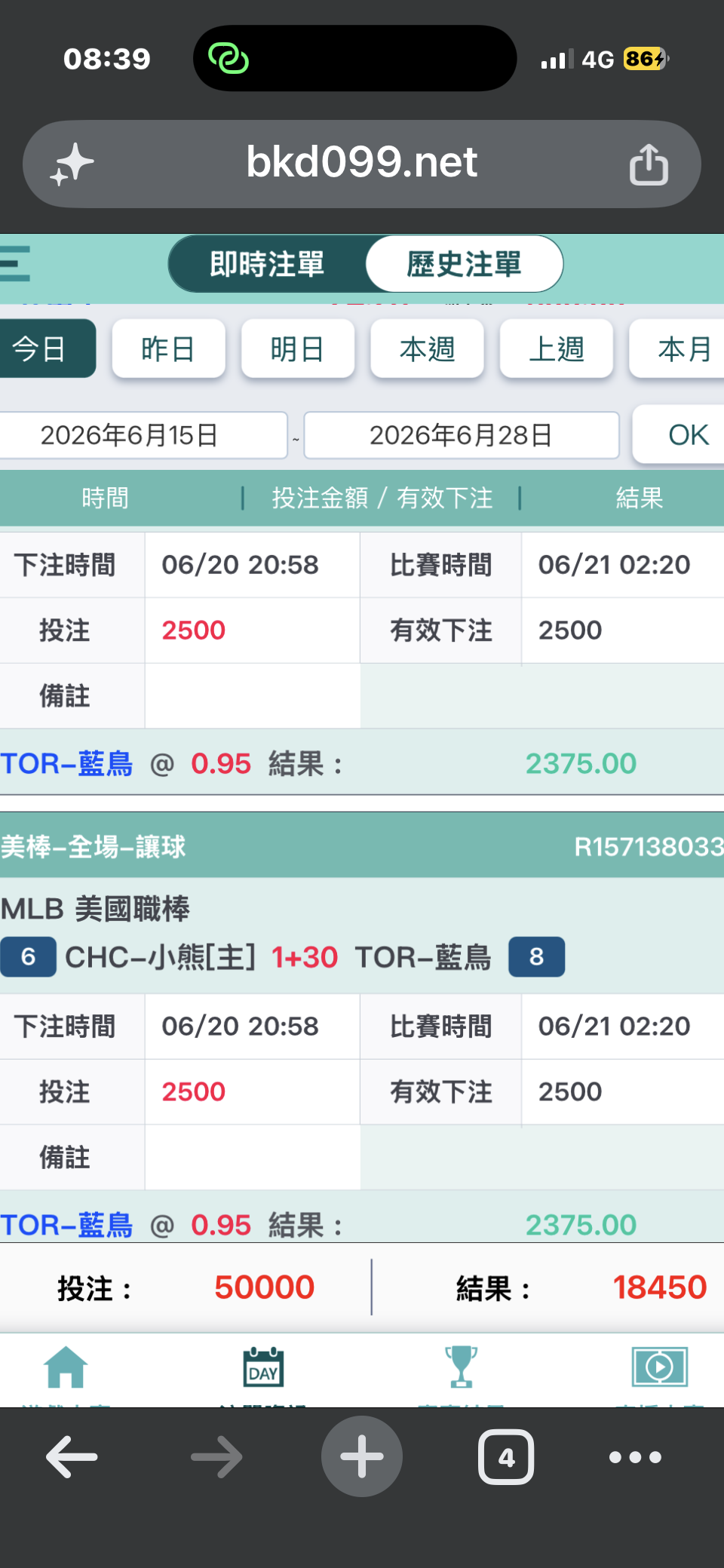Open the hamburger menu icon
Viewport: 724px width, 1568px height.
[x=15, y=264]
